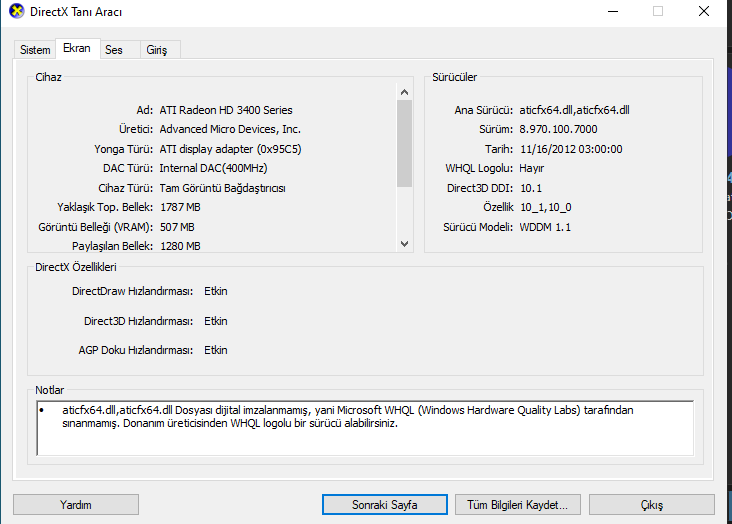
Task: Click the DirectX Özellikleri group title
Action: (x=76, y=267)
